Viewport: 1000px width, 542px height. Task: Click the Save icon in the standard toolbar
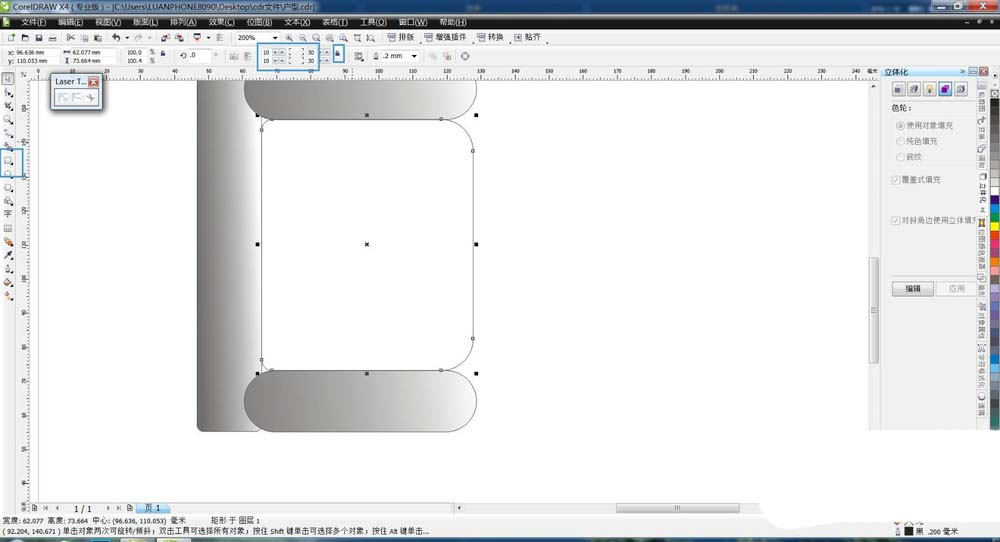pyautogui.click(x=38, y=38)
